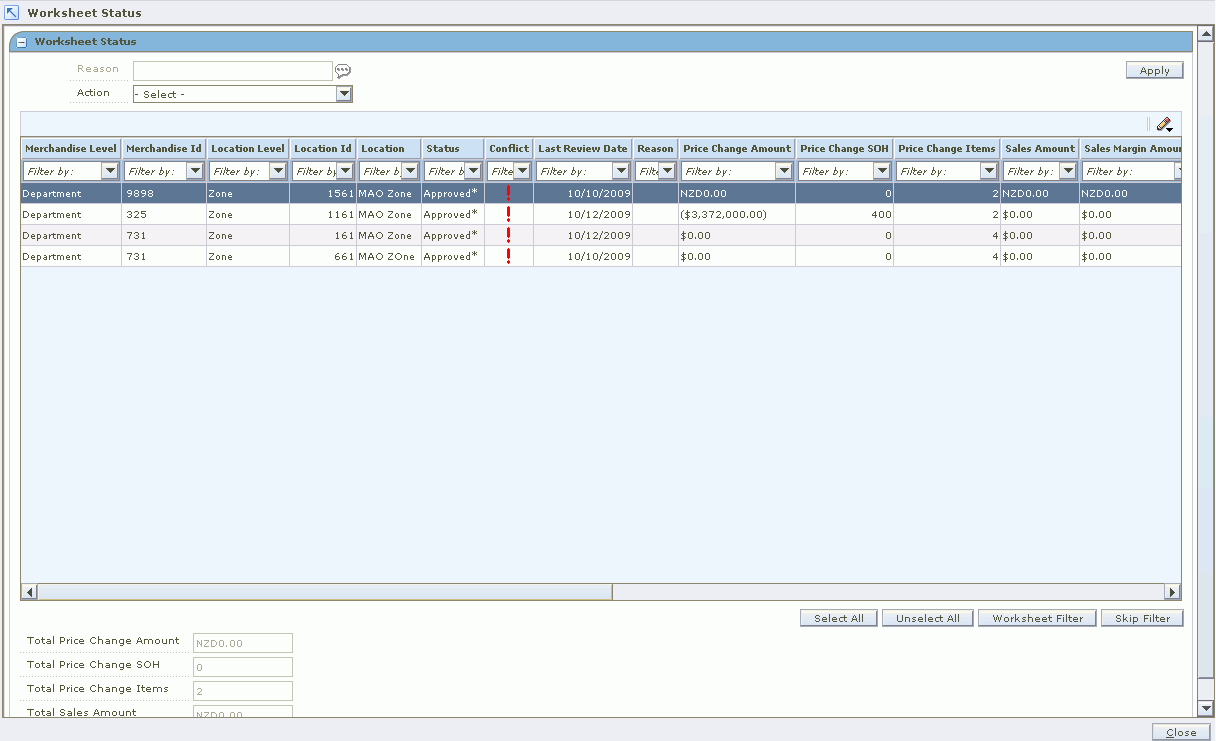The width and height of the screenshot is (1216, 741).
Task: Open the Price Change Amount filter dropdown
Action: pyautogui.click(x=784, y=171)
